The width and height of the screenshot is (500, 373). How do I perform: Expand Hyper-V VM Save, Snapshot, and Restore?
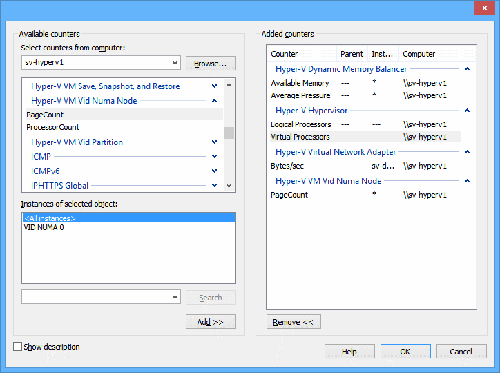214,86
